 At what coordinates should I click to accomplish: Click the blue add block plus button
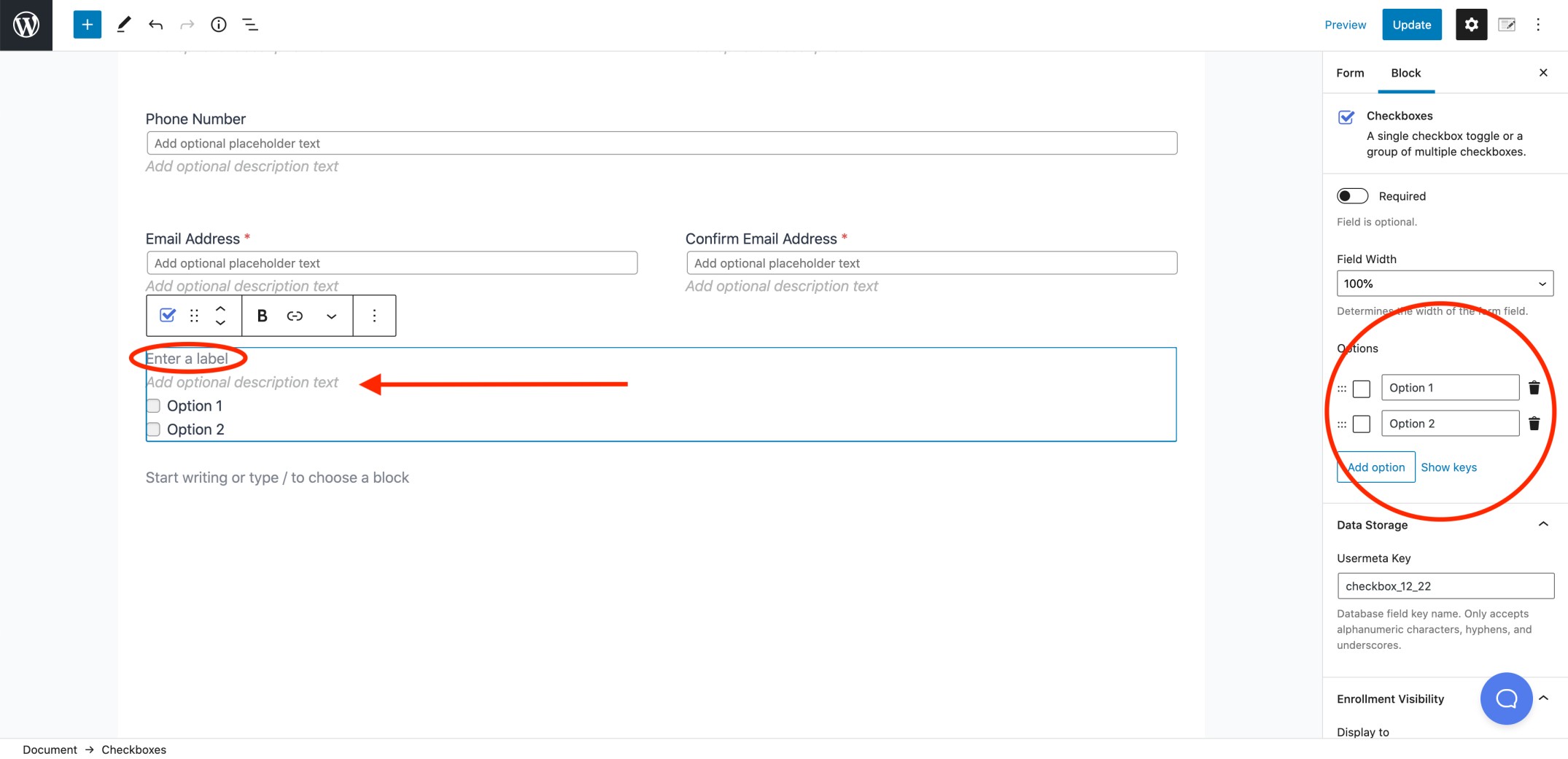click(87, 25)
